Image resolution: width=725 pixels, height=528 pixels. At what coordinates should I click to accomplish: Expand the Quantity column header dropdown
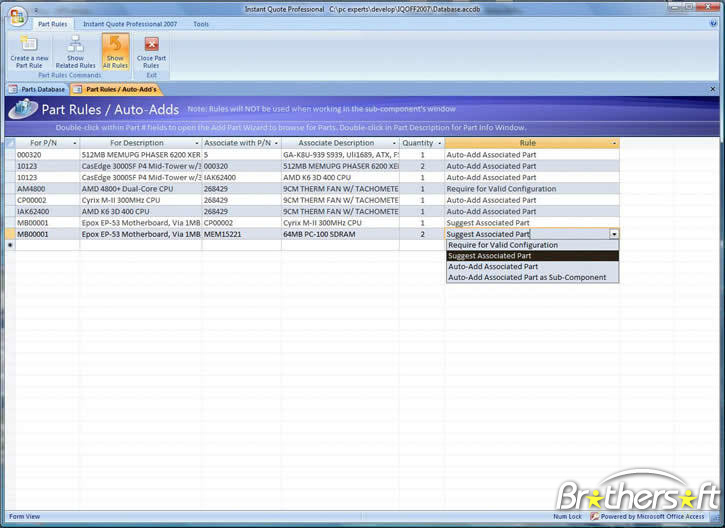(439, 143)
